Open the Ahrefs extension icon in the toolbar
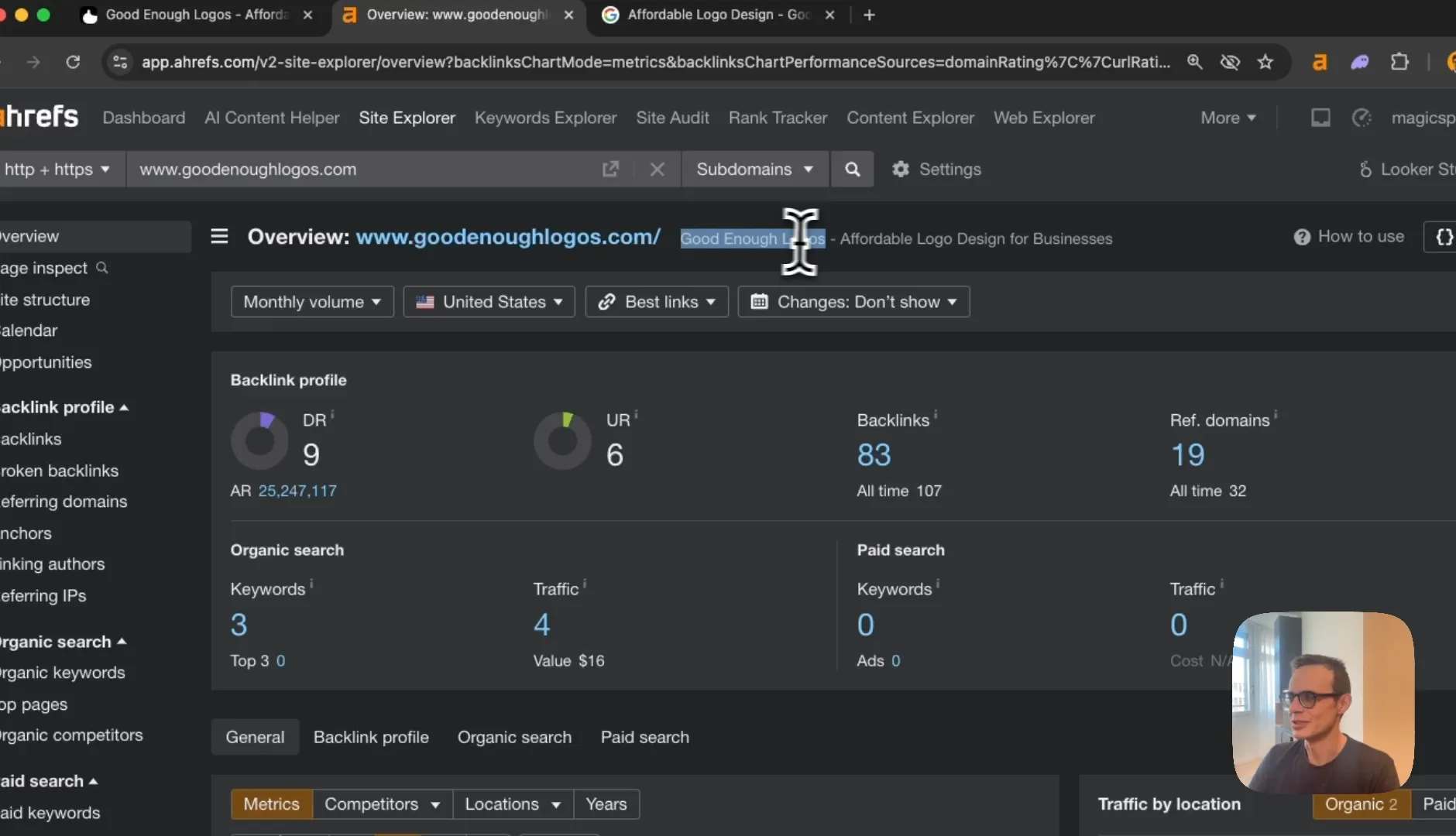This screenshot has height=836, width=1456. coord(1320,62)
